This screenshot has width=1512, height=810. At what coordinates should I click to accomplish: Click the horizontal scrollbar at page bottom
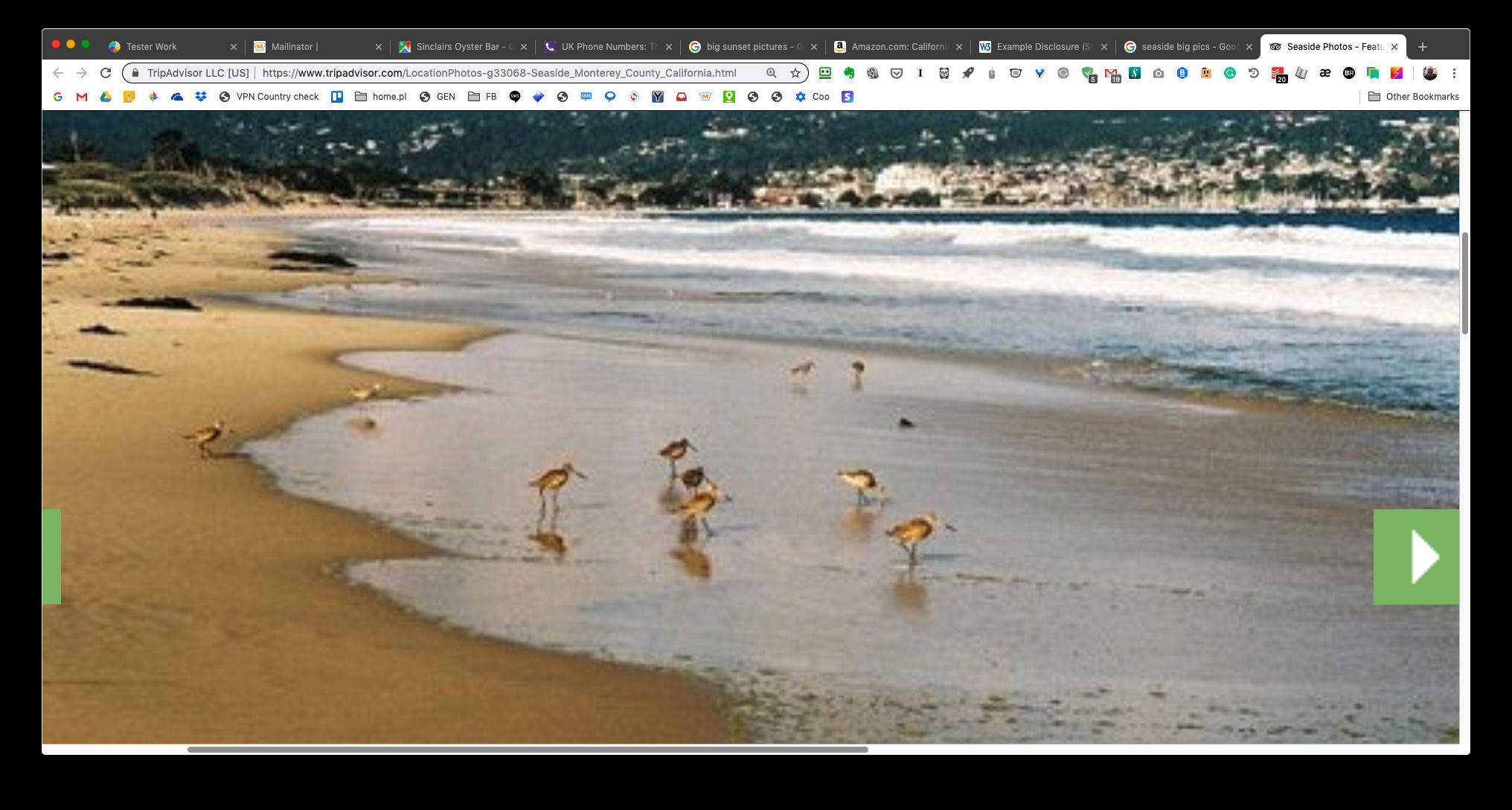(x=527, y=749)
